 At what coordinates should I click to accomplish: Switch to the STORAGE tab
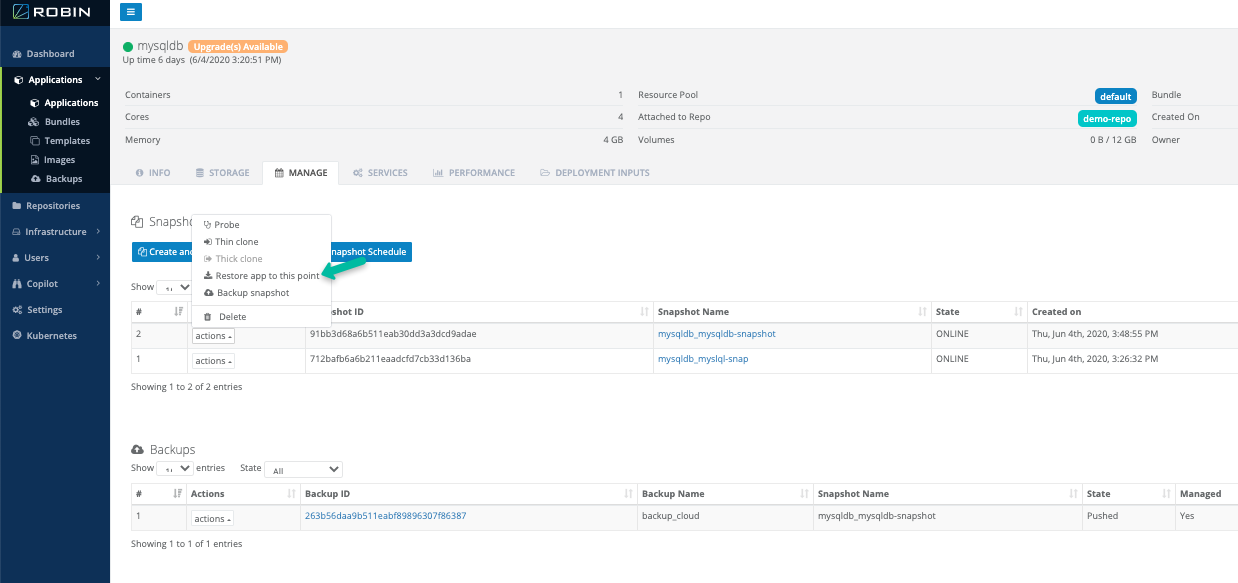click(x=222, y=173)
